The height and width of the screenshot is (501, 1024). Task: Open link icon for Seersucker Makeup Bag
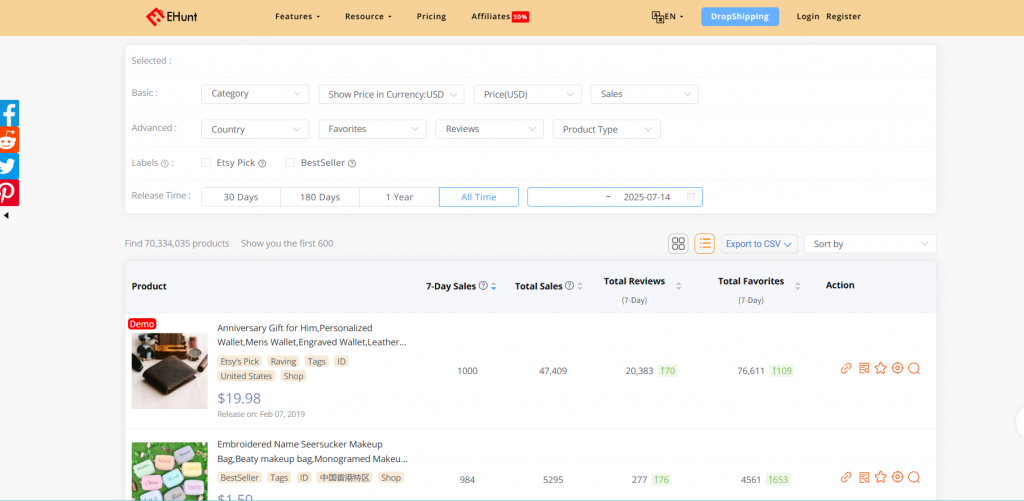(x=846, y=477)
